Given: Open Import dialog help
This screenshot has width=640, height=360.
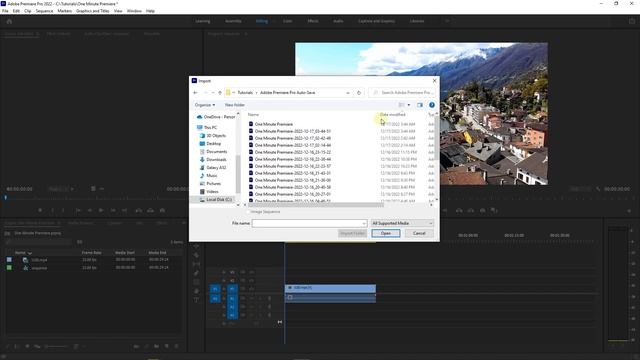Looking at the screenshot, I should click(x=431, y=105).
